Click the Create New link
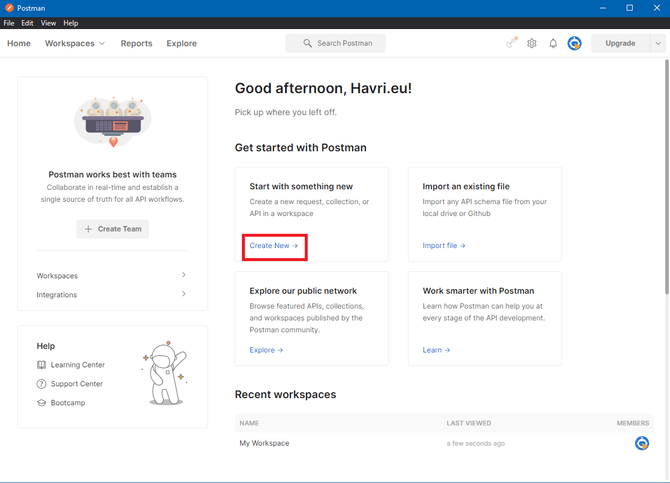This screenshot has width=670, height=483. pyautogui.click(x=273, y=245)
